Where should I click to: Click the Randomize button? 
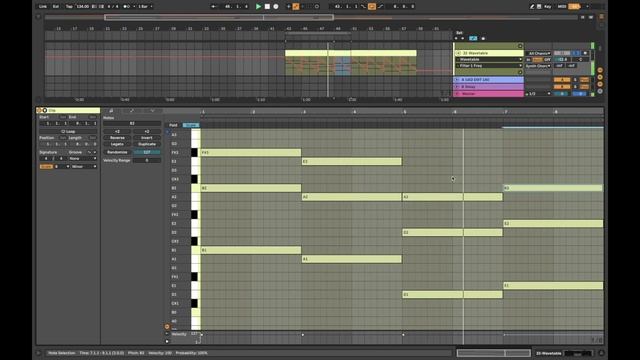point(117,152)
